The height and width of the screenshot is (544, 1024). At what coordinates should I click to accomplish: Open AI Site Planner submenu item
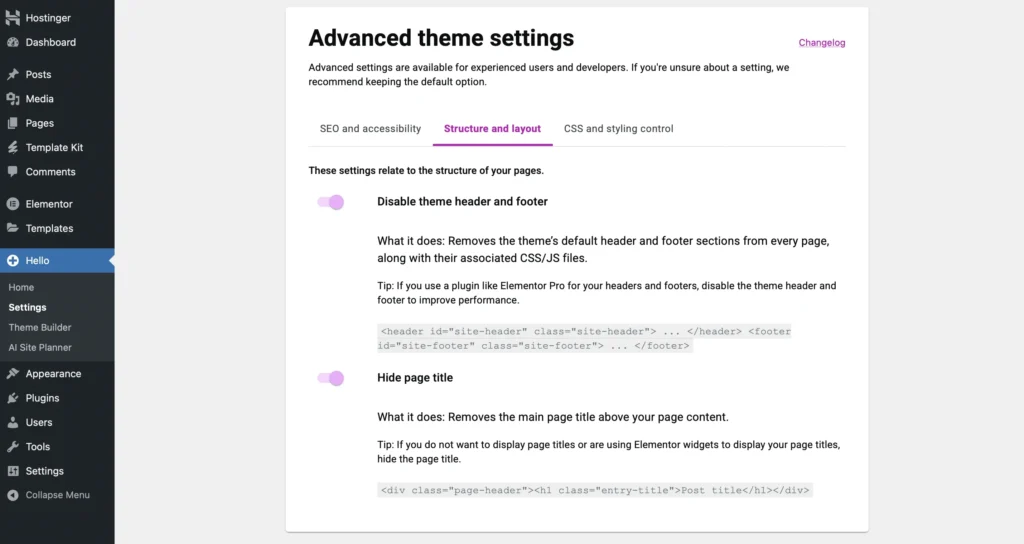coord(40,347)
